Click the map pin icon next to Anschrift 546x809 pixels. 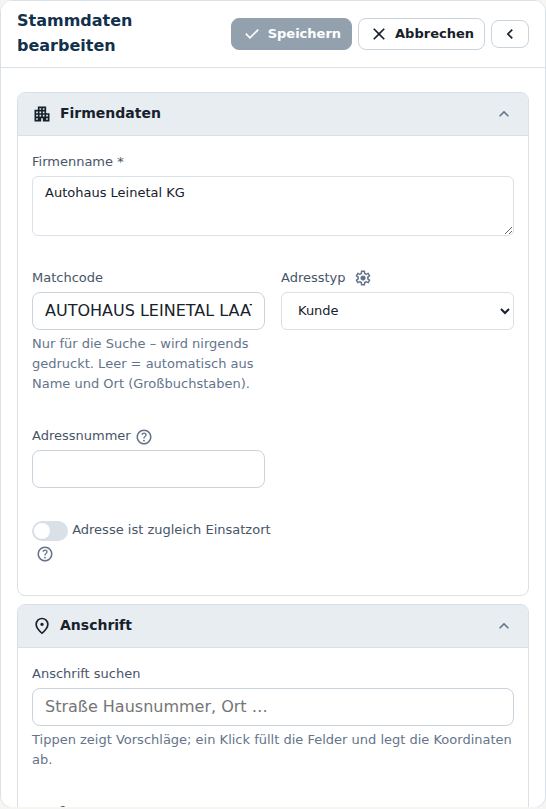point(42,625)
